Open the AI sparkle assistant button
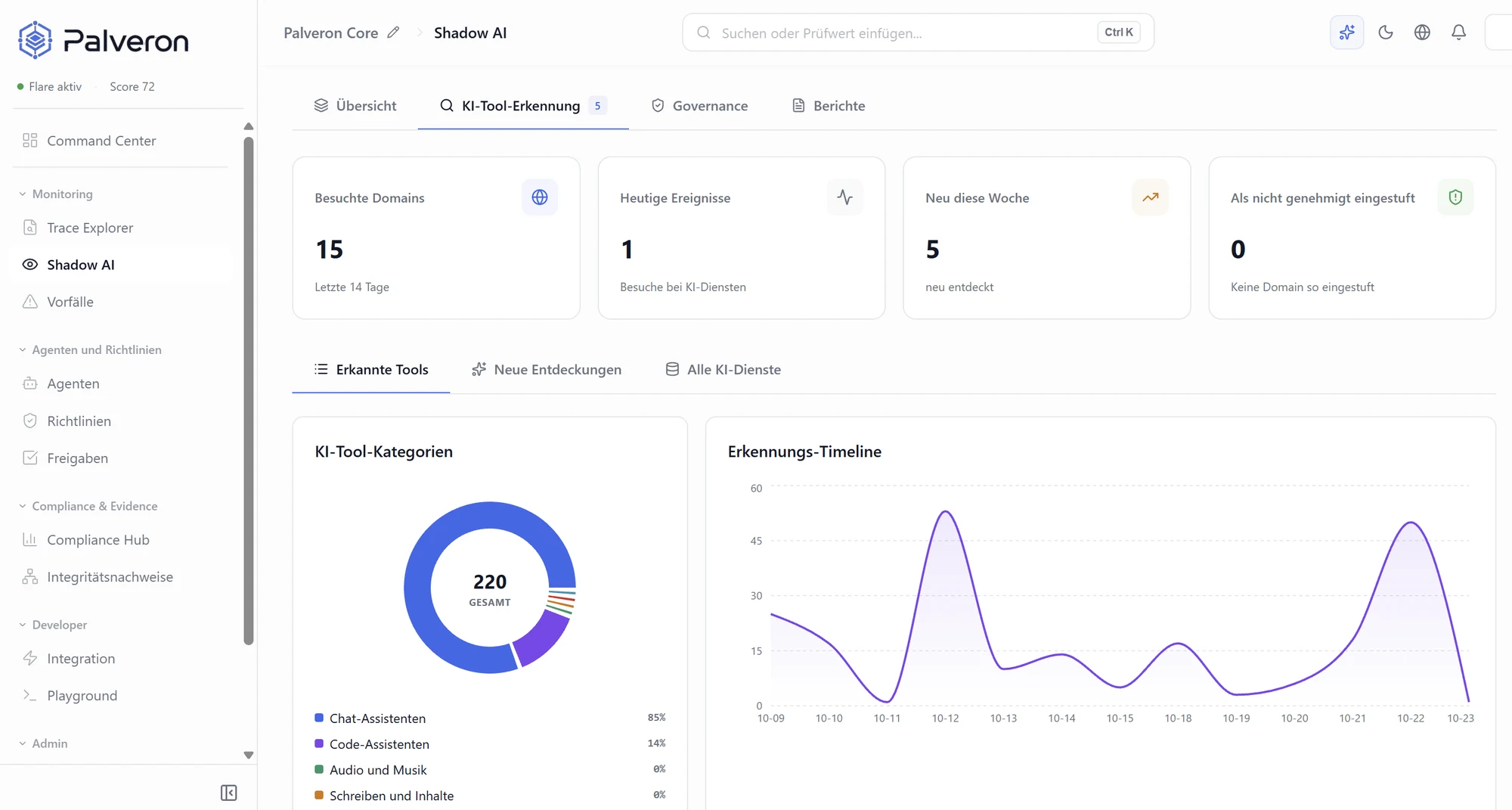The width and height of the screenshot is (1512, 810). (1346, 33)
